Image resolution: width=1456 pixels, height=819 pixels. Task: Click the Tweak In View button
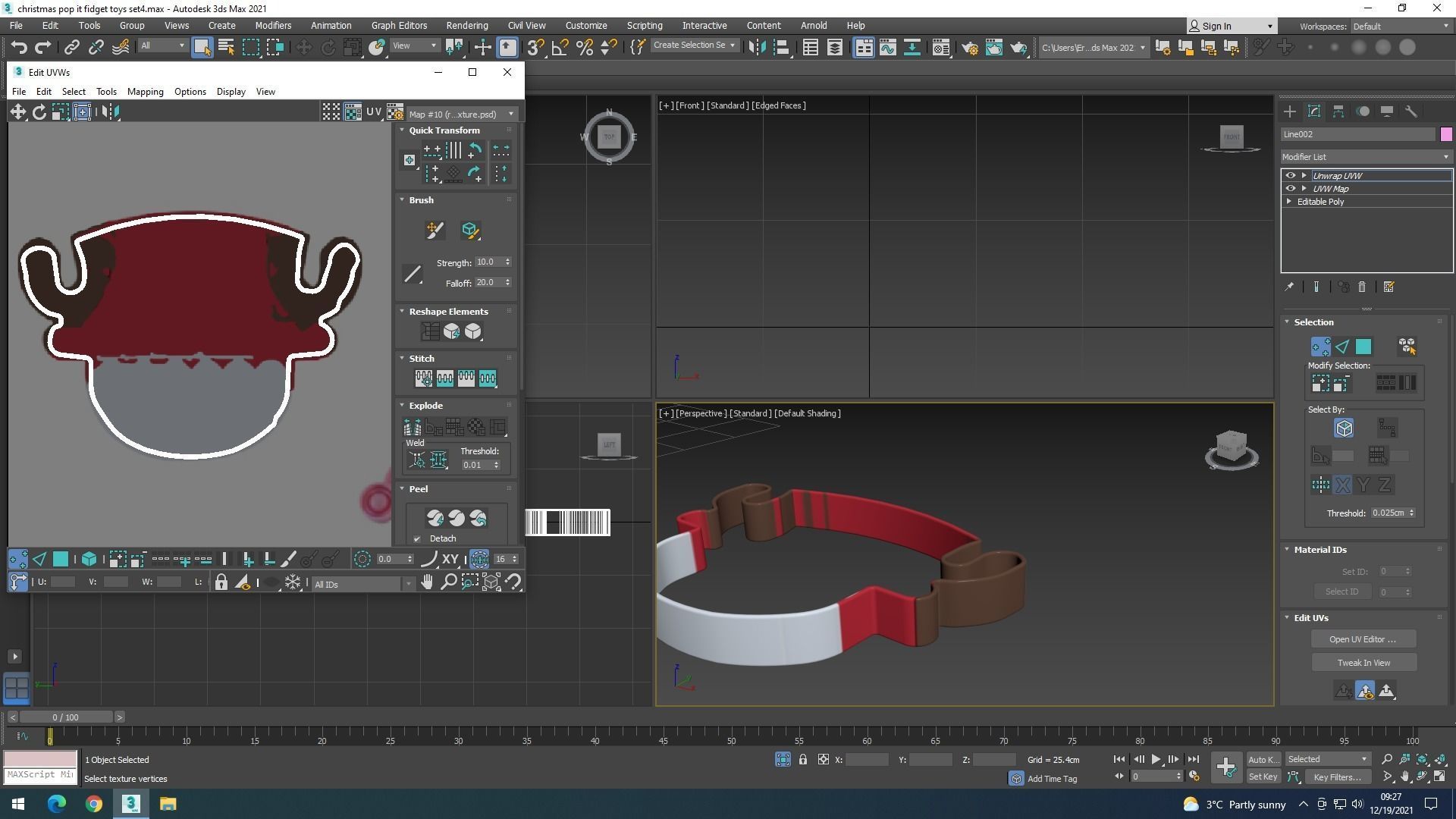tap(1363, 663)
